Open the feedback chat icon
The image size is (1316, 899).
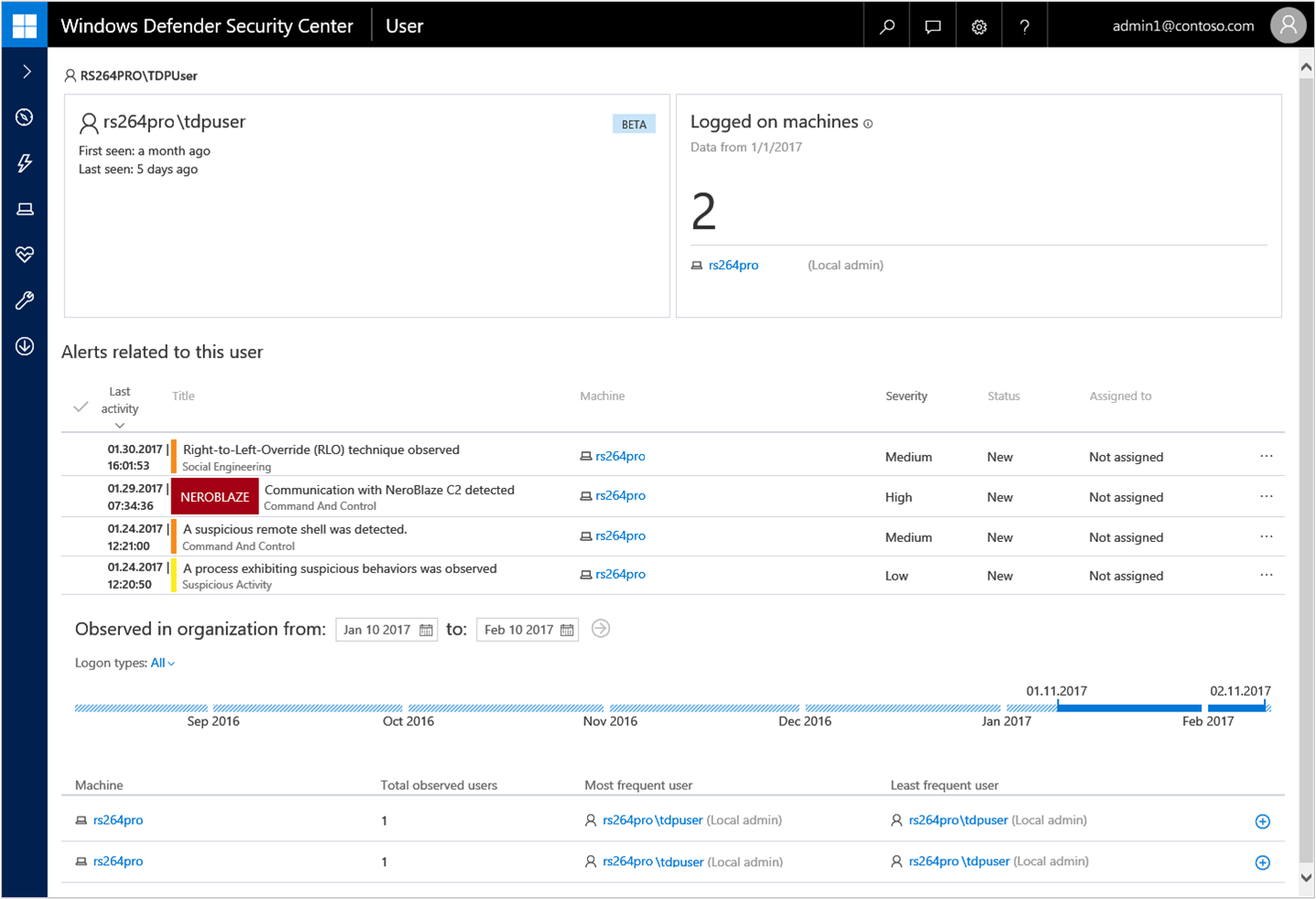point(932,27)
